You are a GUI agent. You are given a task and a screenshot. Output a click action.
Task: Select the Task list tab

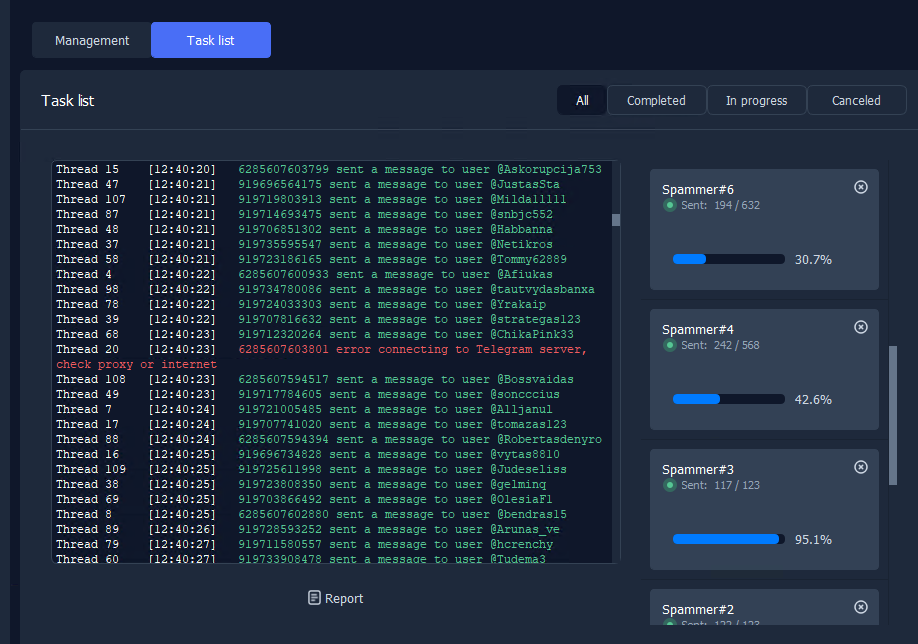click(211, 40)
